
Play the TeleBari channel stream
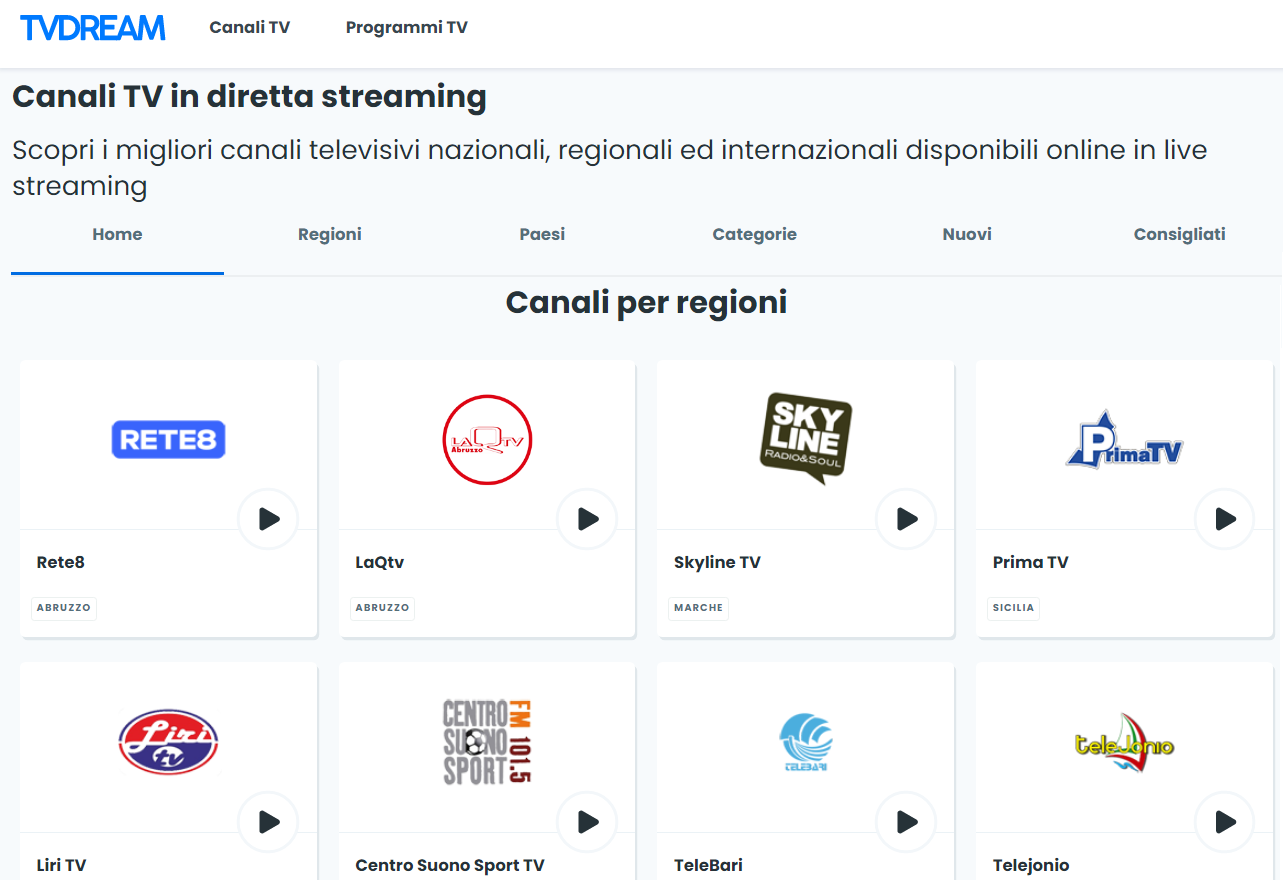[x=905, y=821]
